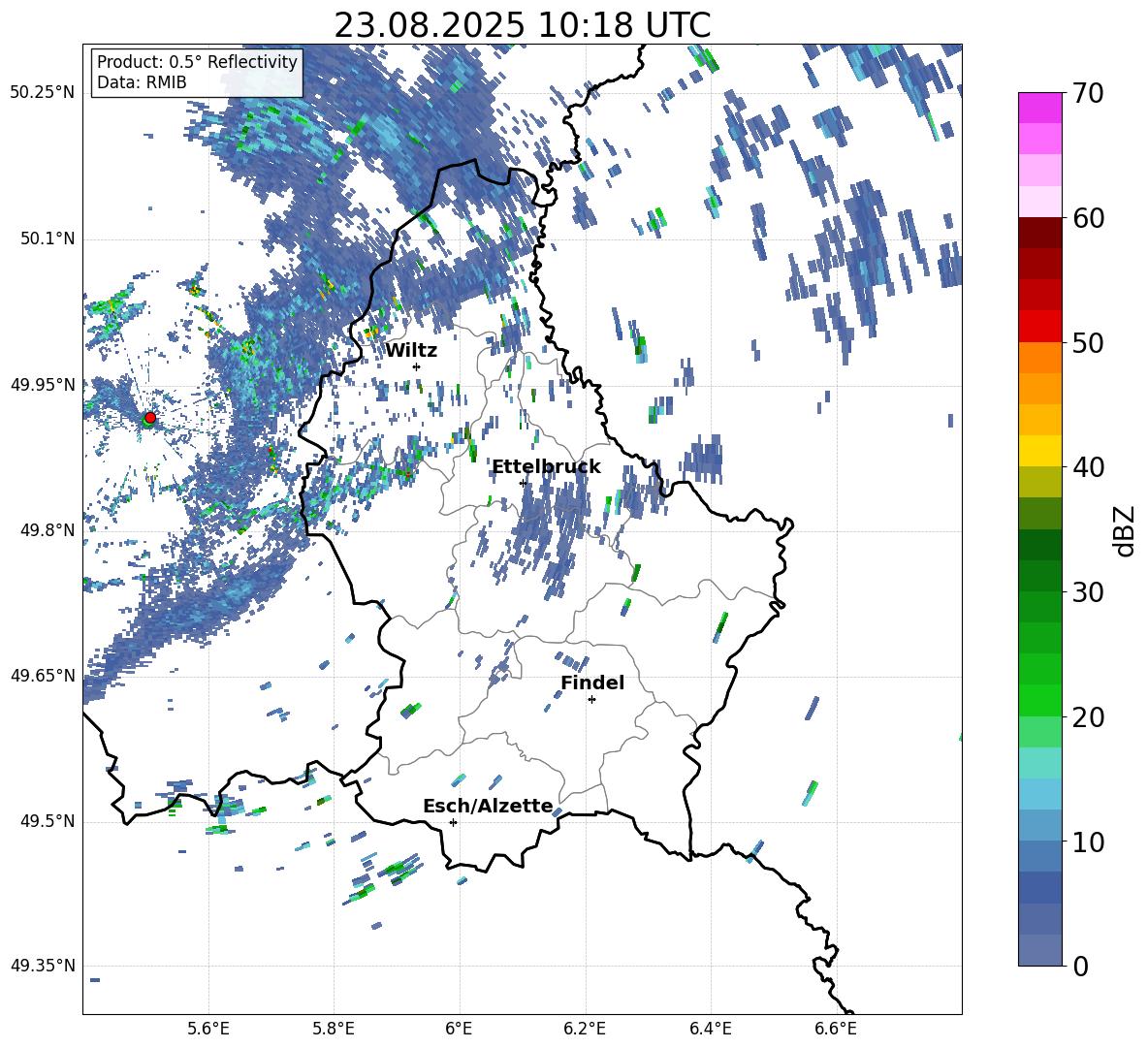Click the 49.8°N latitude label

(47, 530)
